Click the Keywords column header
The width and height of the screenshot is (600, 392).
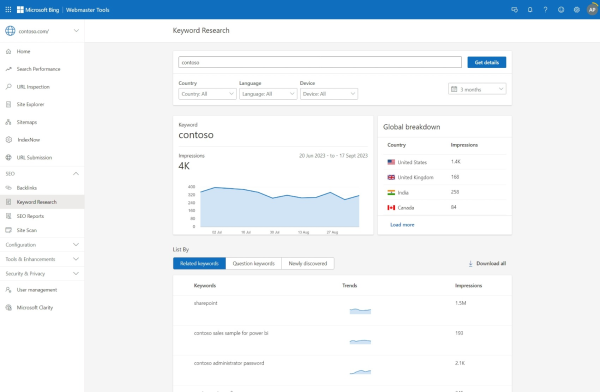click(x=205, y=286)
